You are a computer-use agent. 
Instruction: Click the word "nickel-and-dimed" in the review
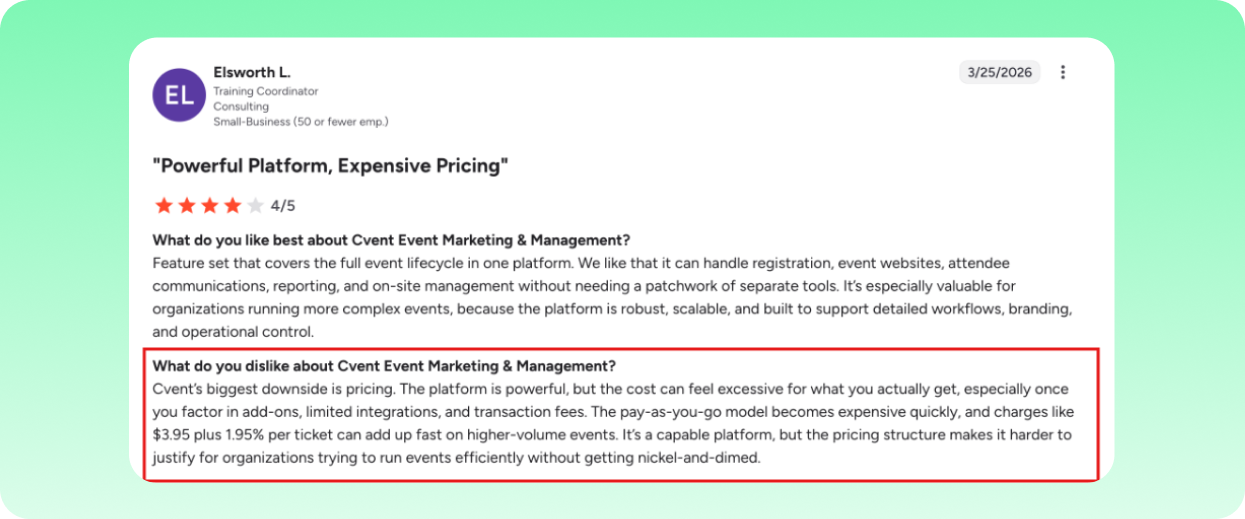(702, 458)
